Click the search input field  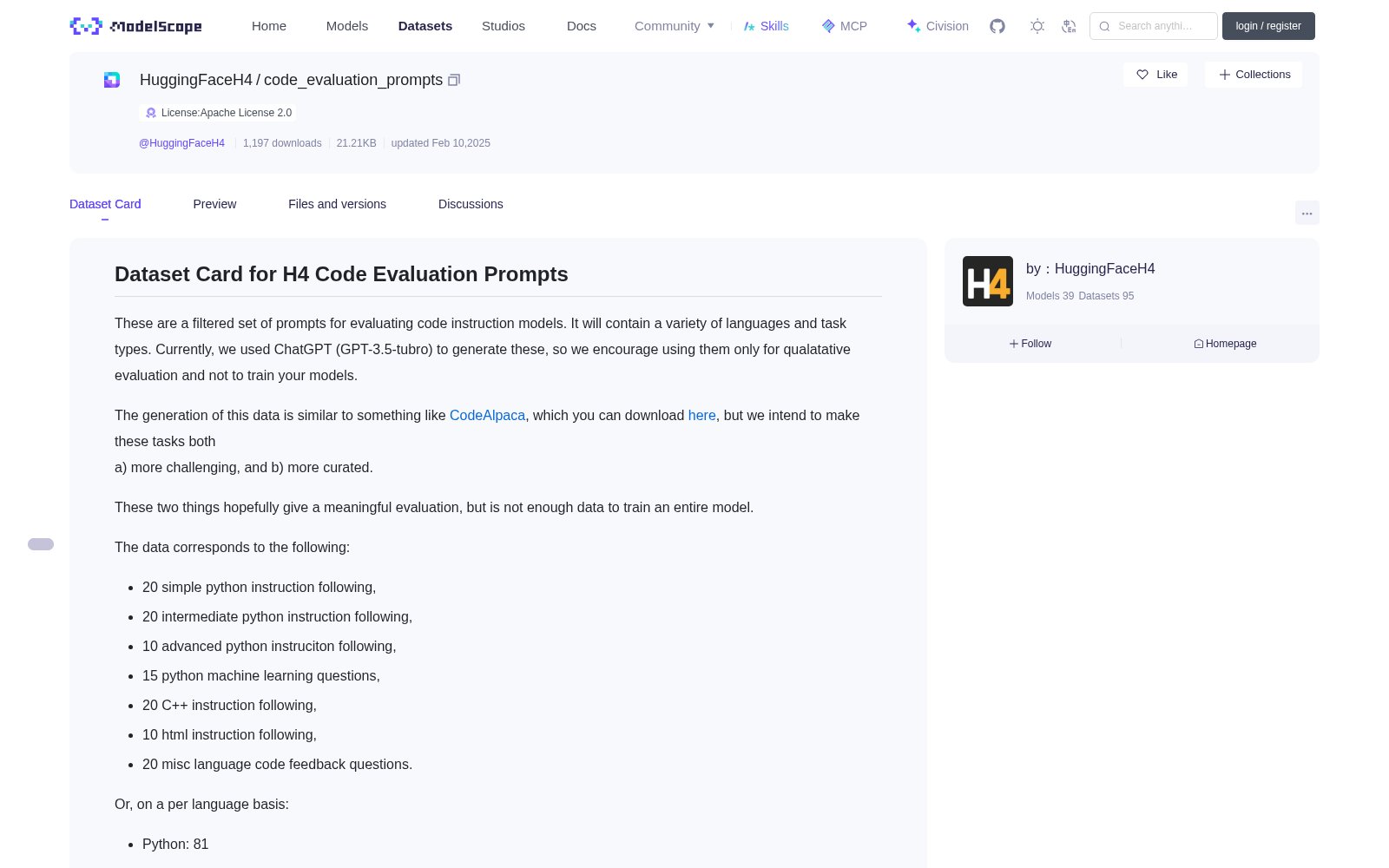click(1154, 26)
